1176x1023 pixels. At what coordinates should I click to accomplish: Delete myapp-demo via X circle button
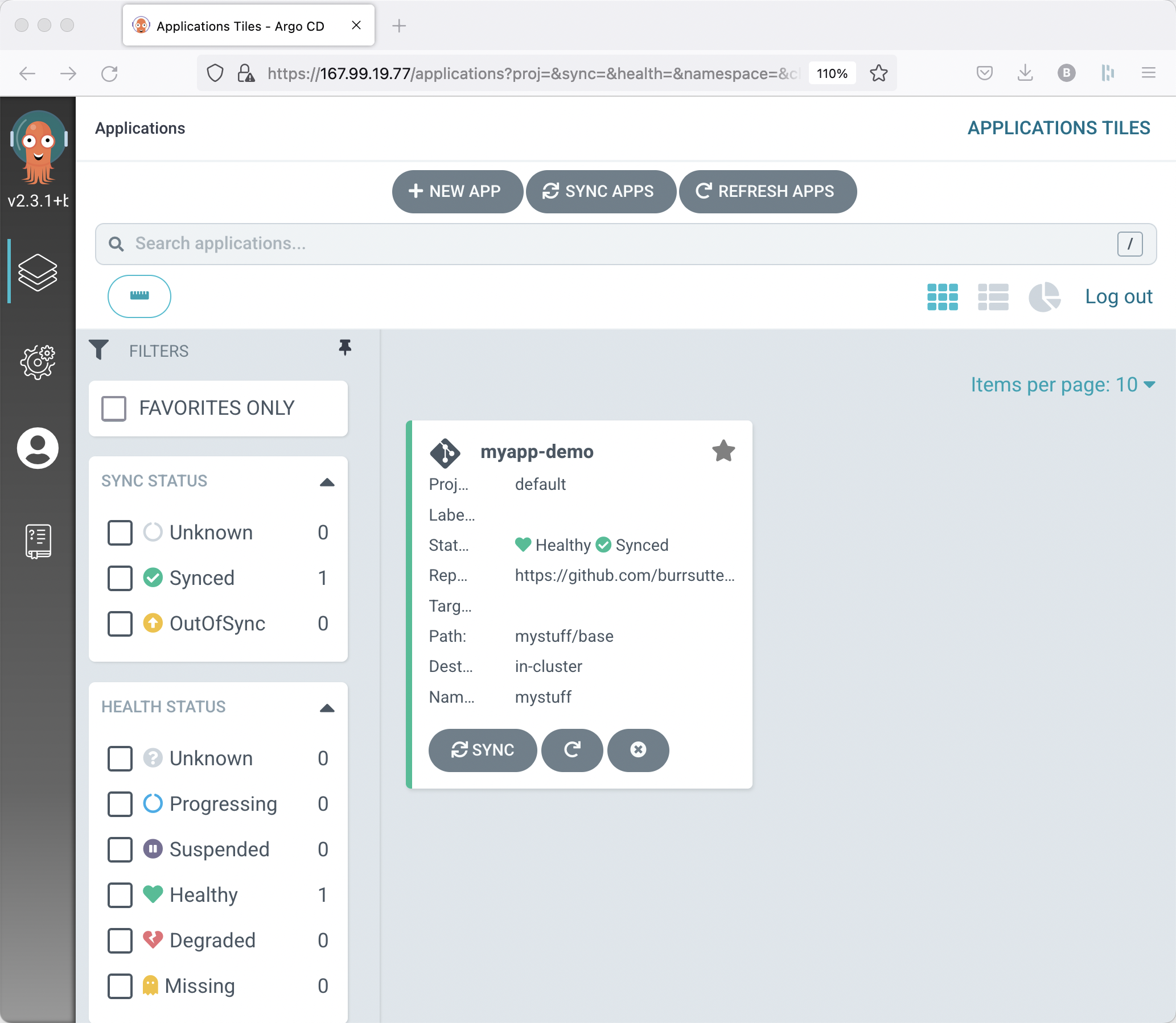pyautogui.click(x=638, y=749)
